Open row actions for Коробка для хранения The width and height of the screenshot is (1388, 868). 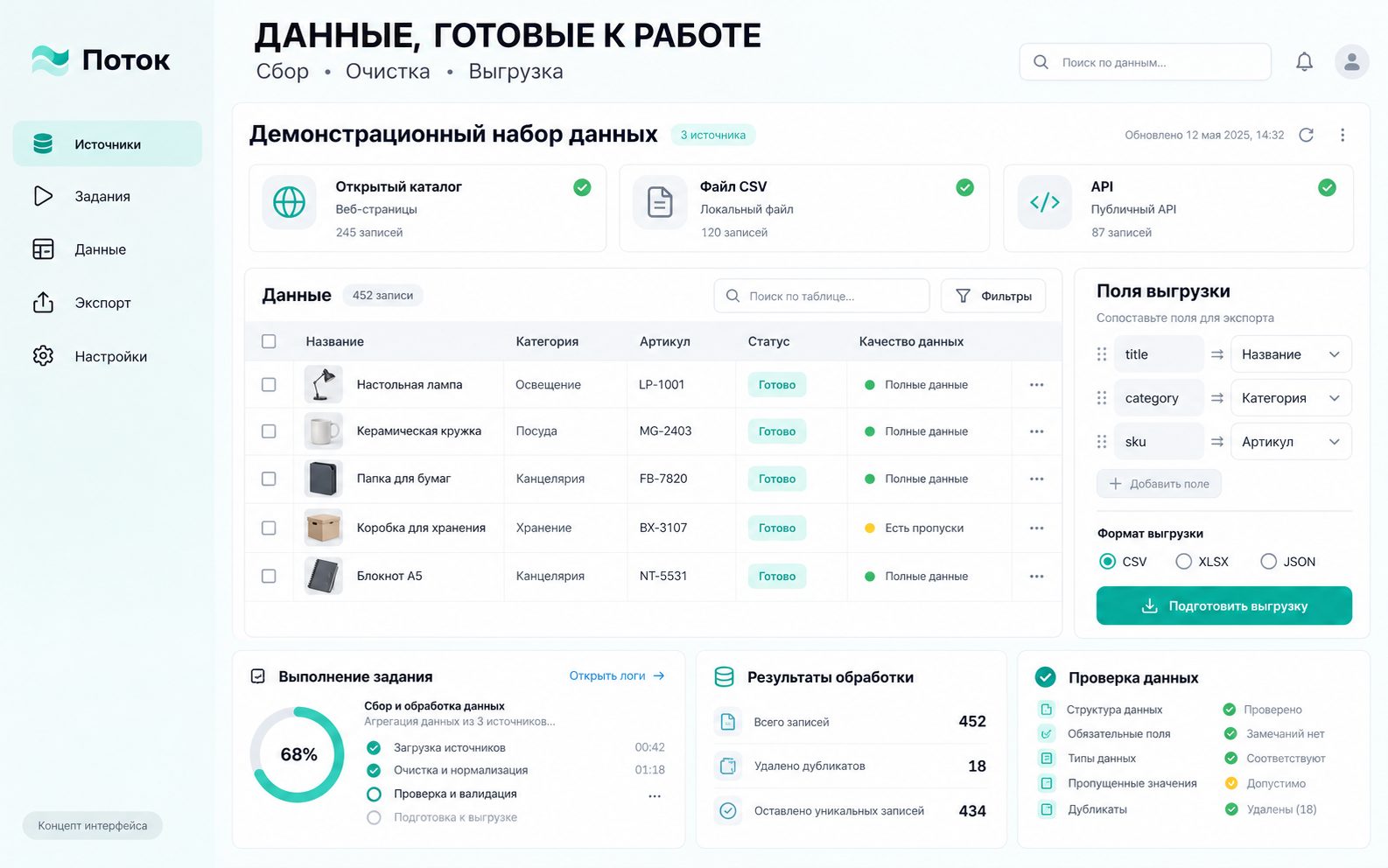[1037, 528]
